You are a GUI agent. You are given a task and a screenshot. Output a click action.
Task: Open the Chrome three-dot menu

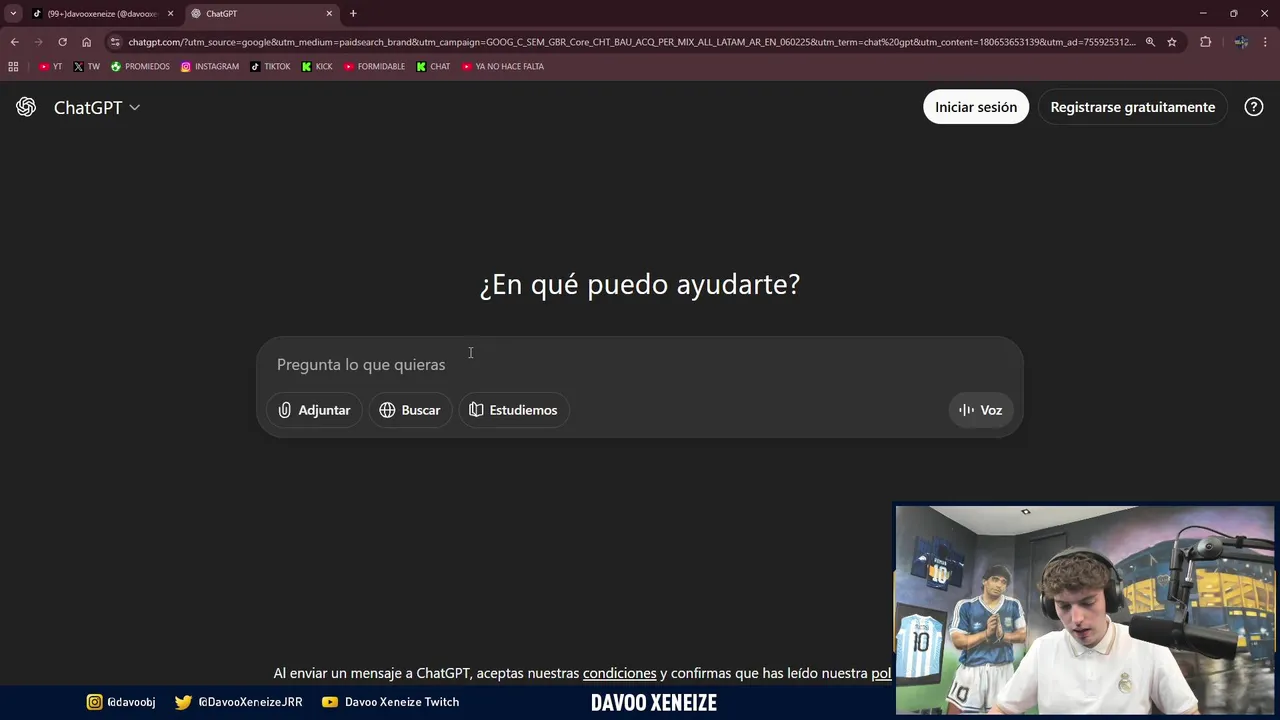coord(1265,42)
